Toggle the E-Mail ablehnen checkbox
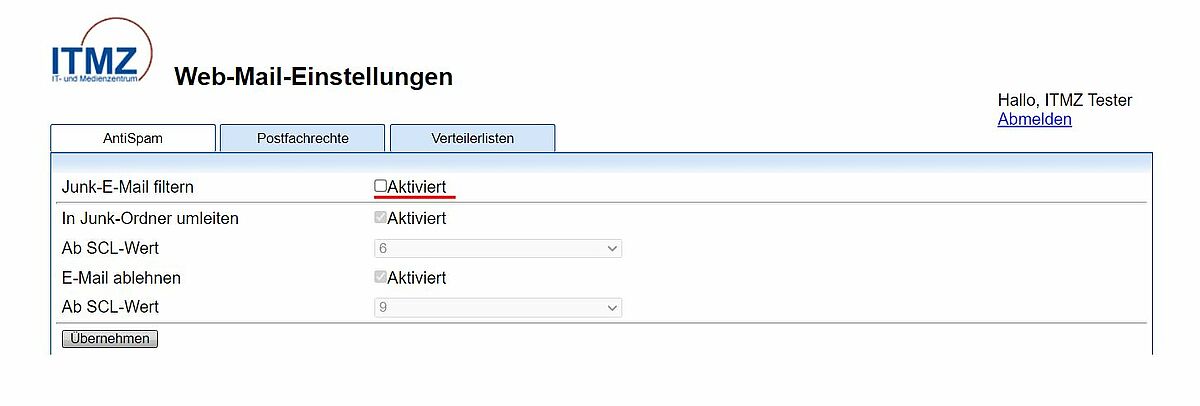The height and width of the screenshot is (406, 1200). (380, 277)
